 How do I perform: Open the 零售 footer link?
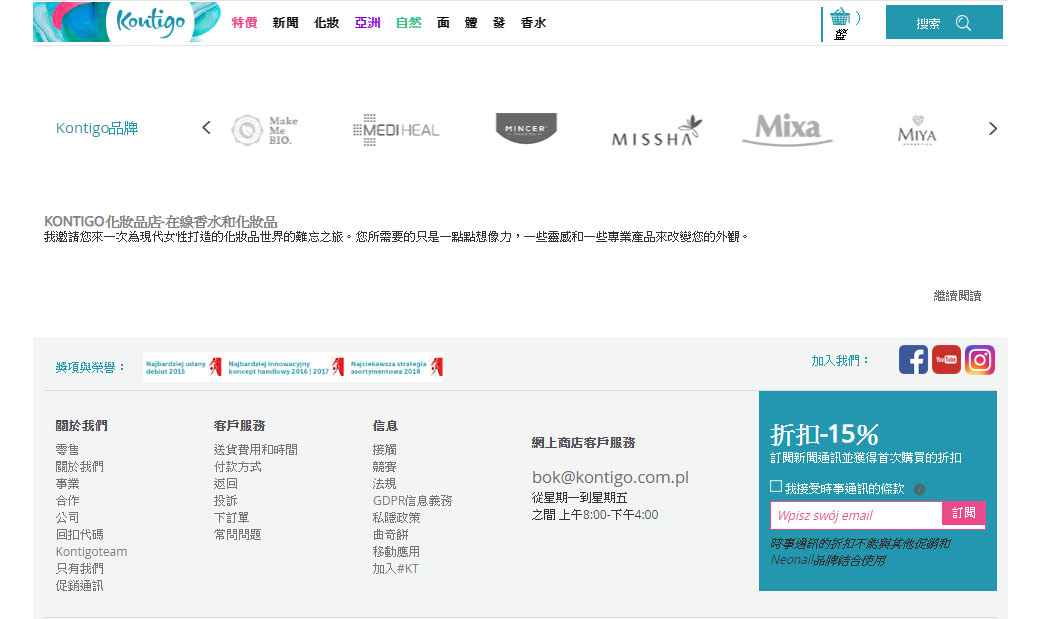[x=67, y=450]
